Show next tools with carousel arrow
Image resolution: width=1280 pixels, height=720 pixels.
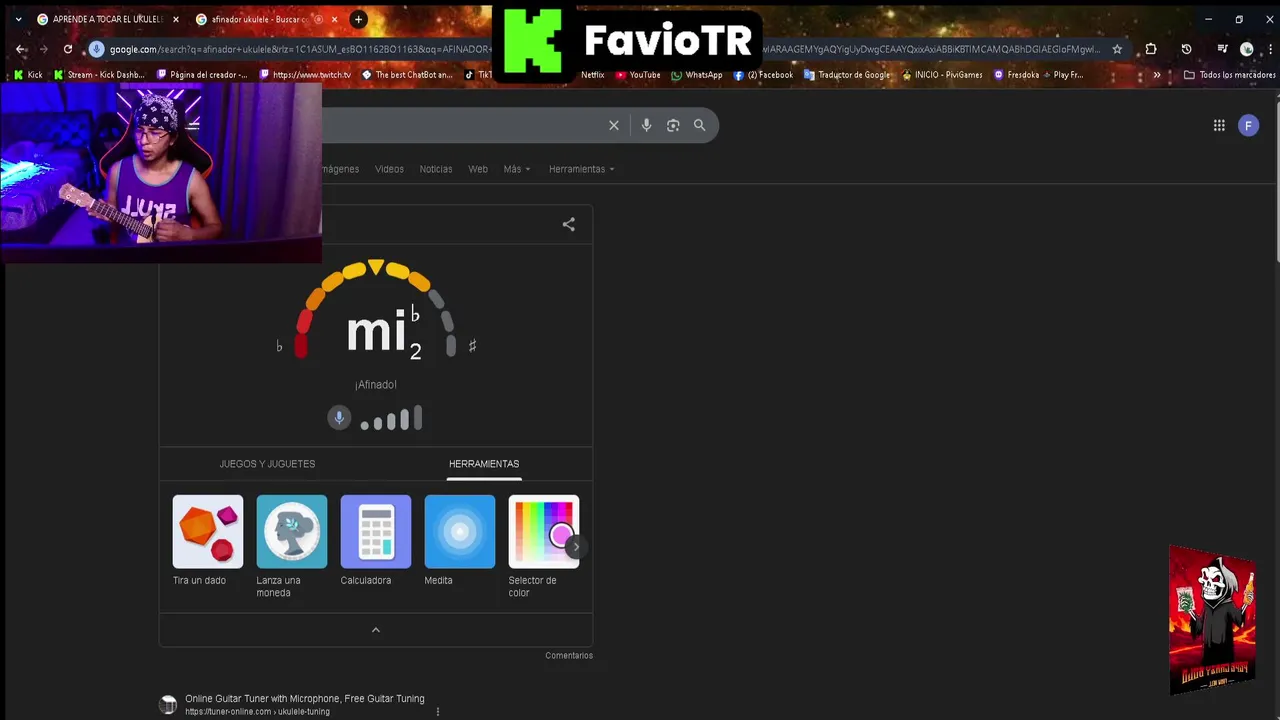click(575, 547)
